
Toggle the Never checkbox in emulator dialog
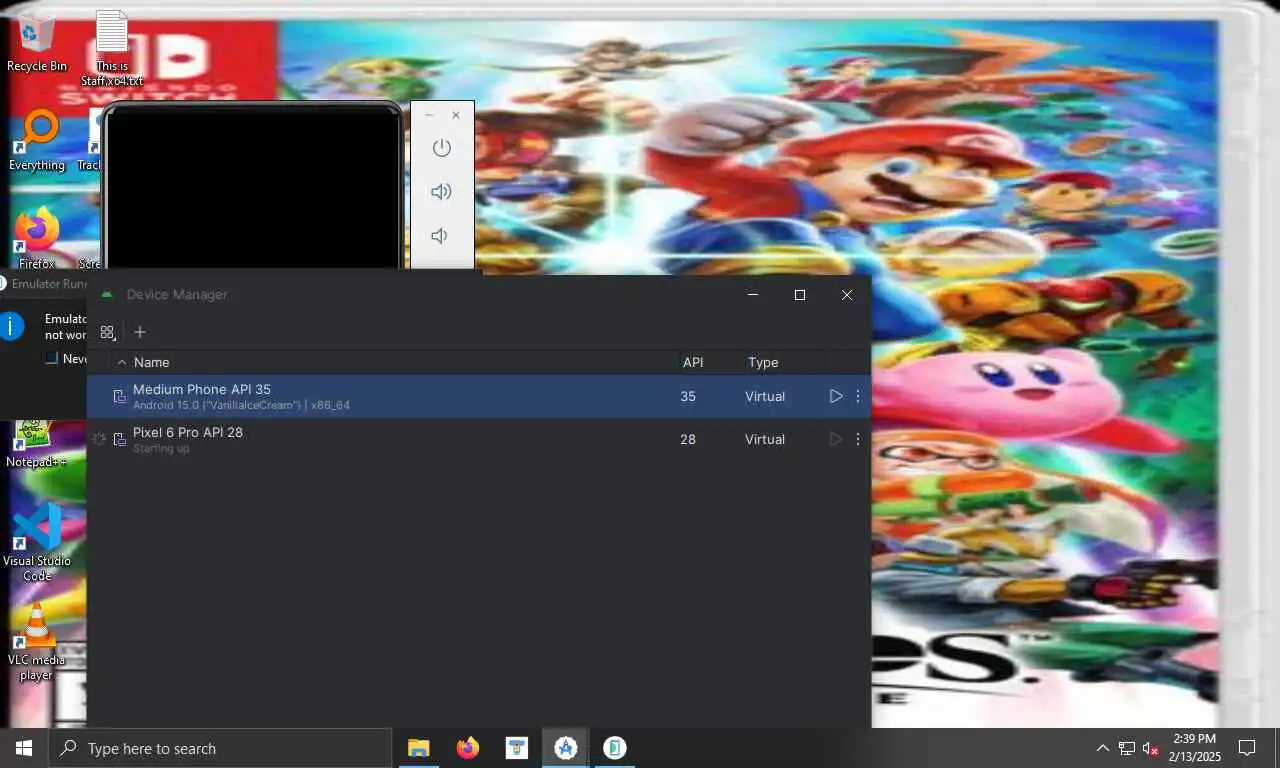click(52, 358)
